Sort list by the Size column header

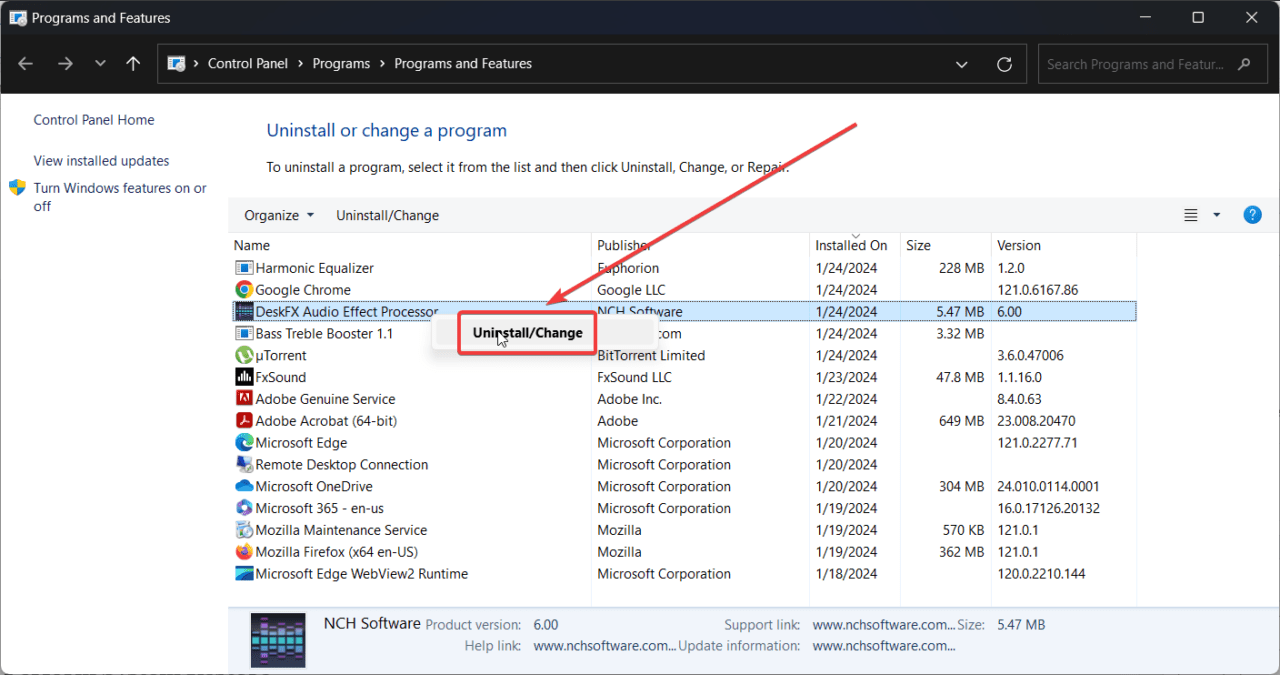point(918,245)
